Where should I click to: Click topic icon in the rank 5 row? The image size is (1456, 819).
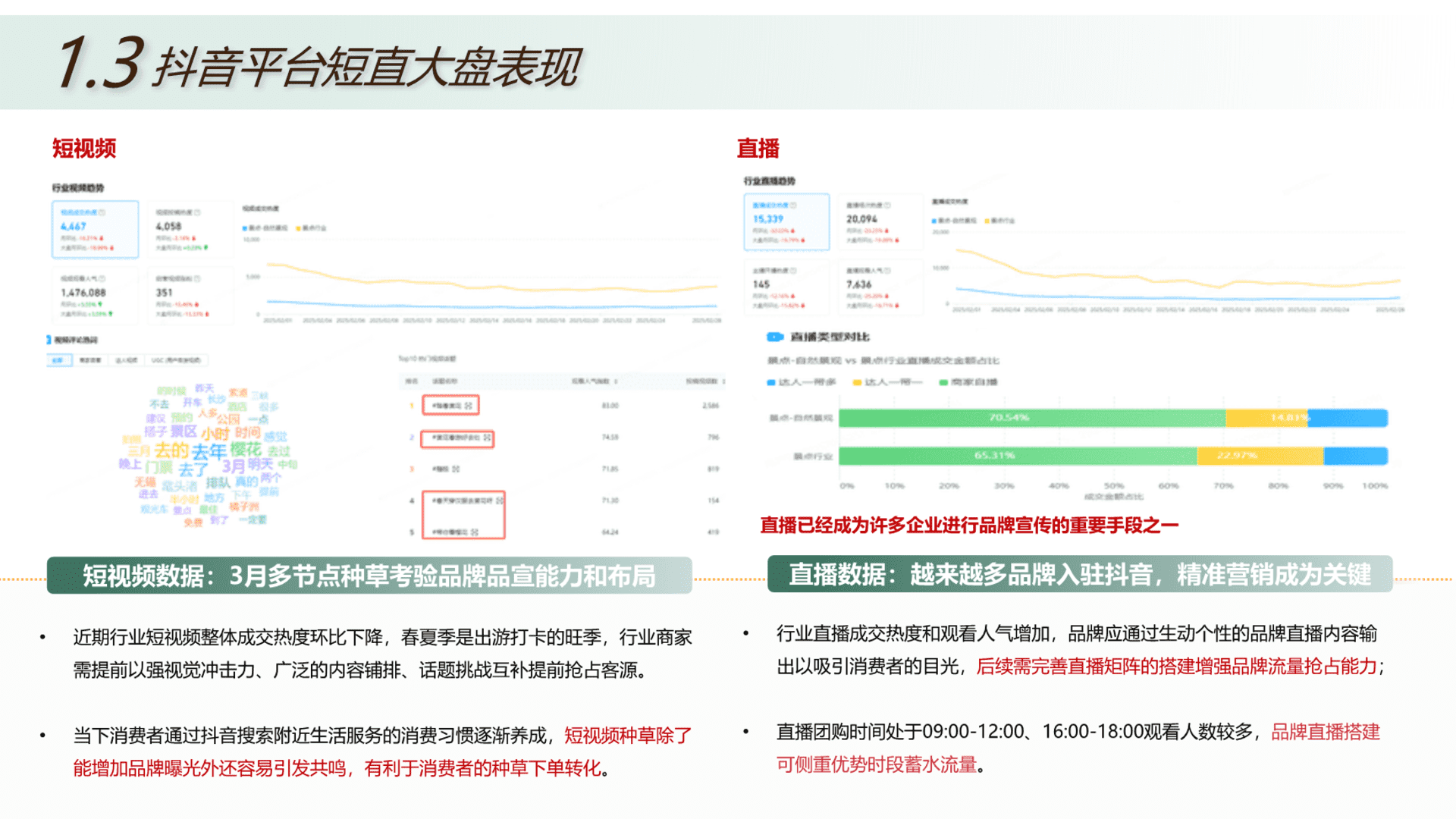click(x=474, y=532)
